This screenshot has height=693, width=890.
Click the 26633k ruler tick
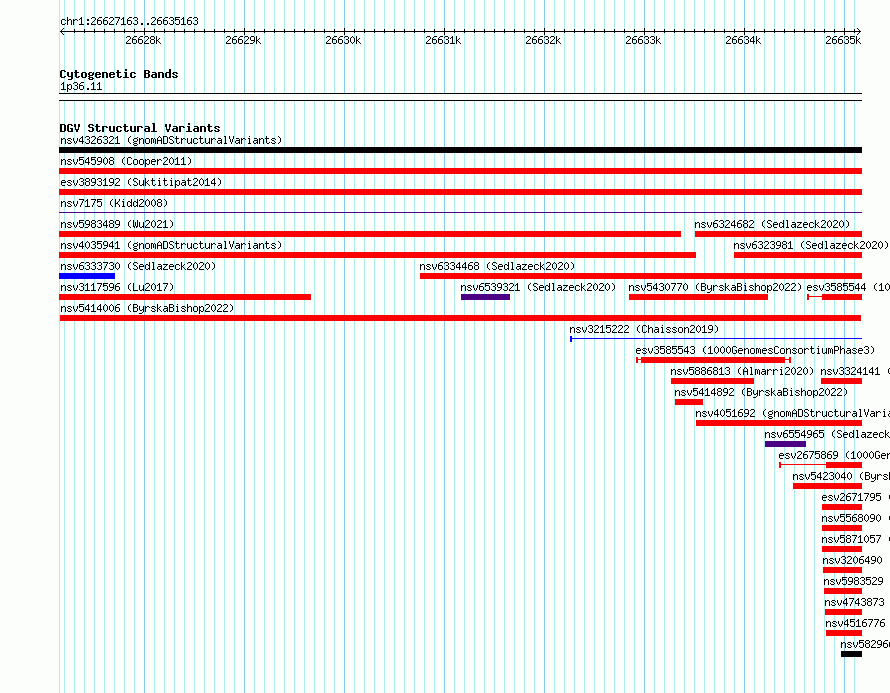[643, 40]
